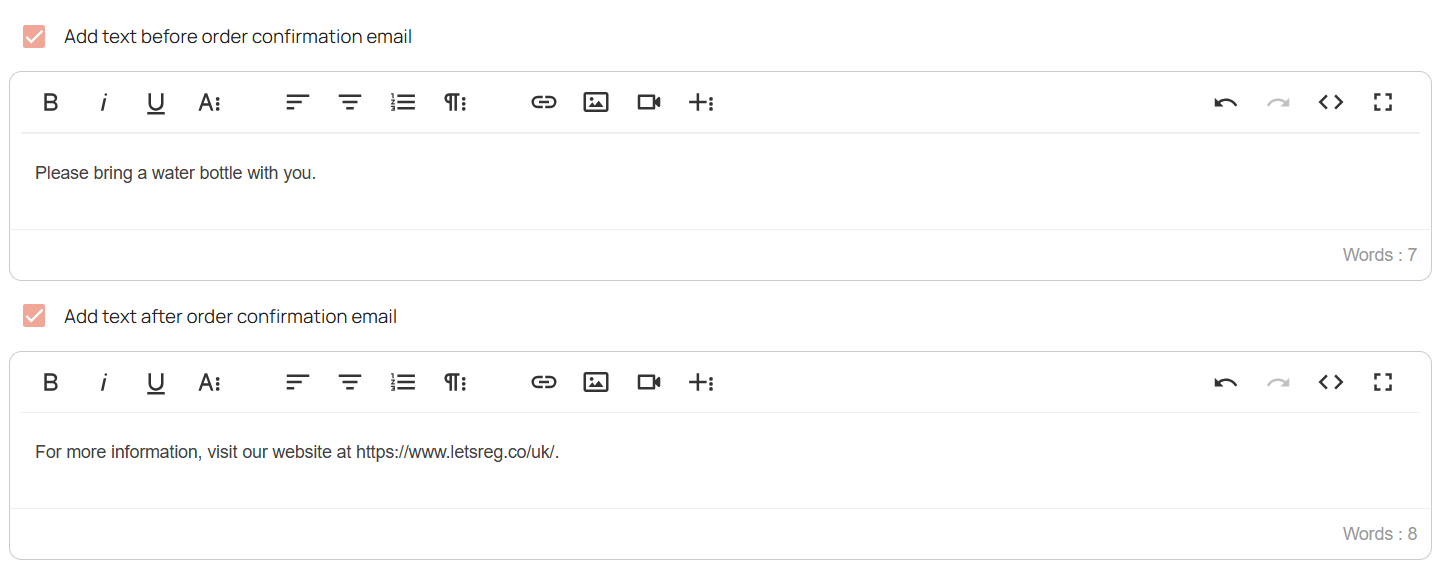Image resolution: width=1437 pixels, height=567 pixels.
Task: Open the "more insert" plus menu in the before-email editor
Action: tap(701, 102)
